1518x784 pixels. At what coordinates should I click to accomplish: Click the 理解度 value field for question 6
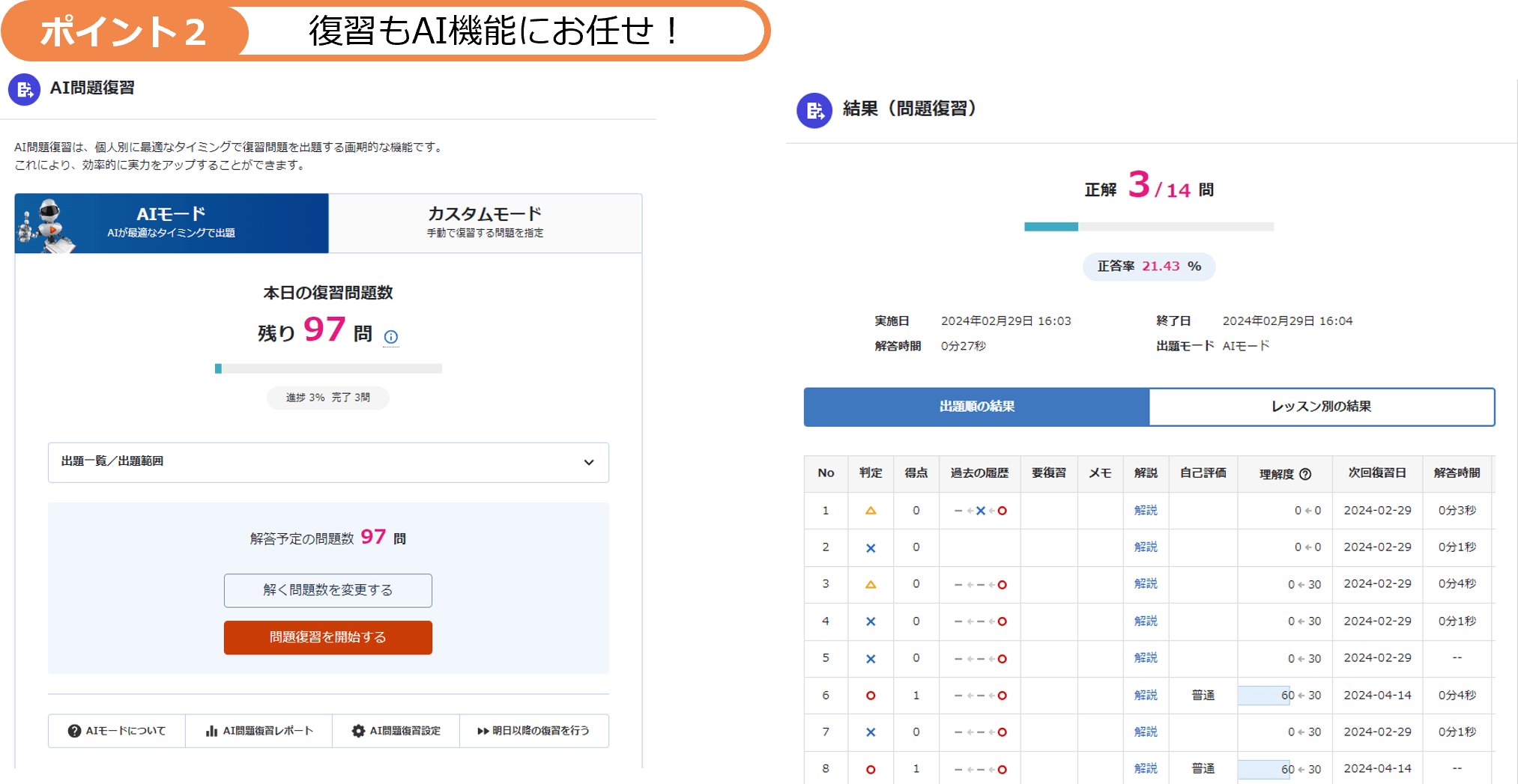click(1266, 695)
